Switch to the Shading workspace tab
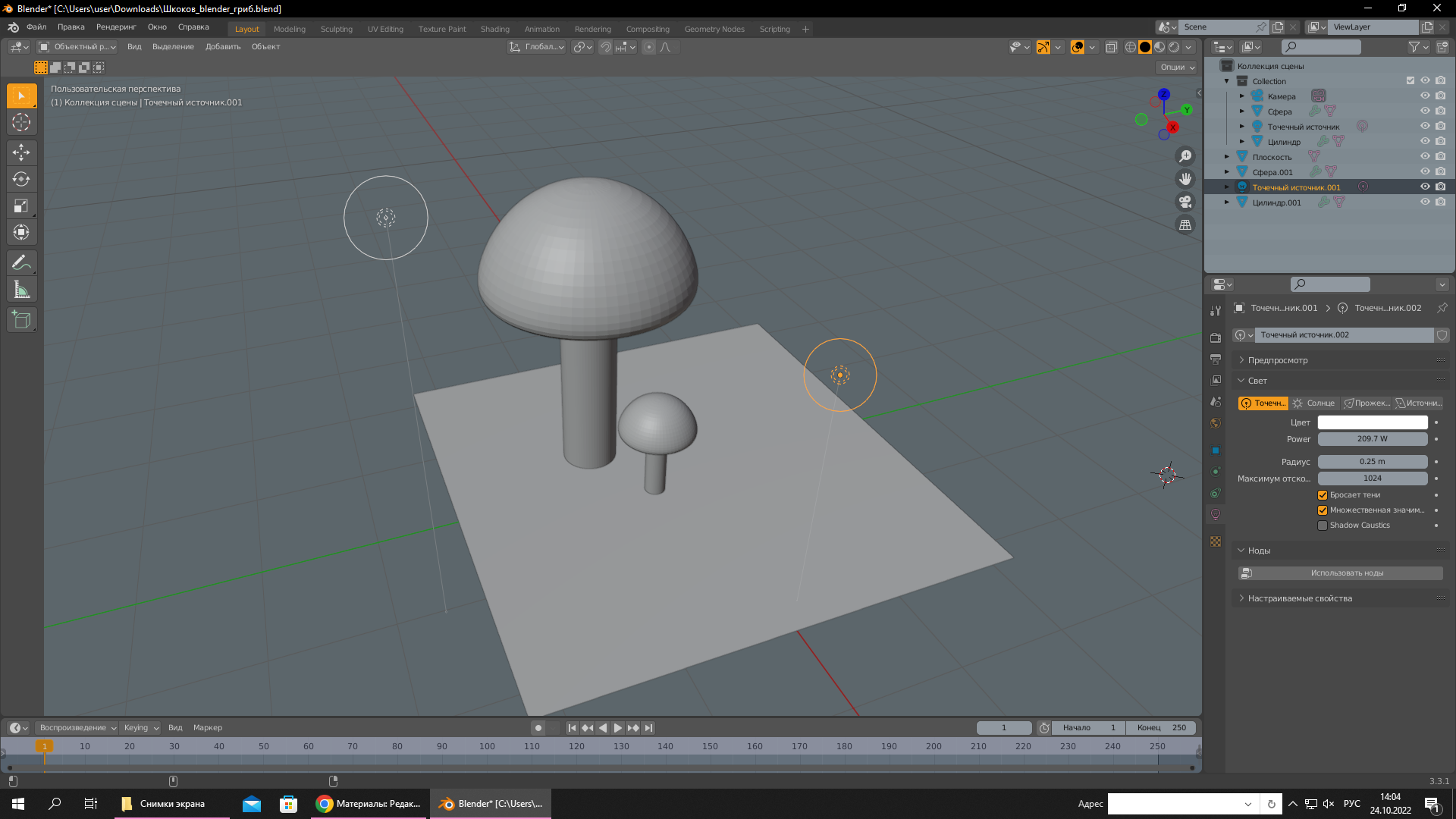Image resolution: width=1456 pixels, height=819 pixels. (495, 29)
